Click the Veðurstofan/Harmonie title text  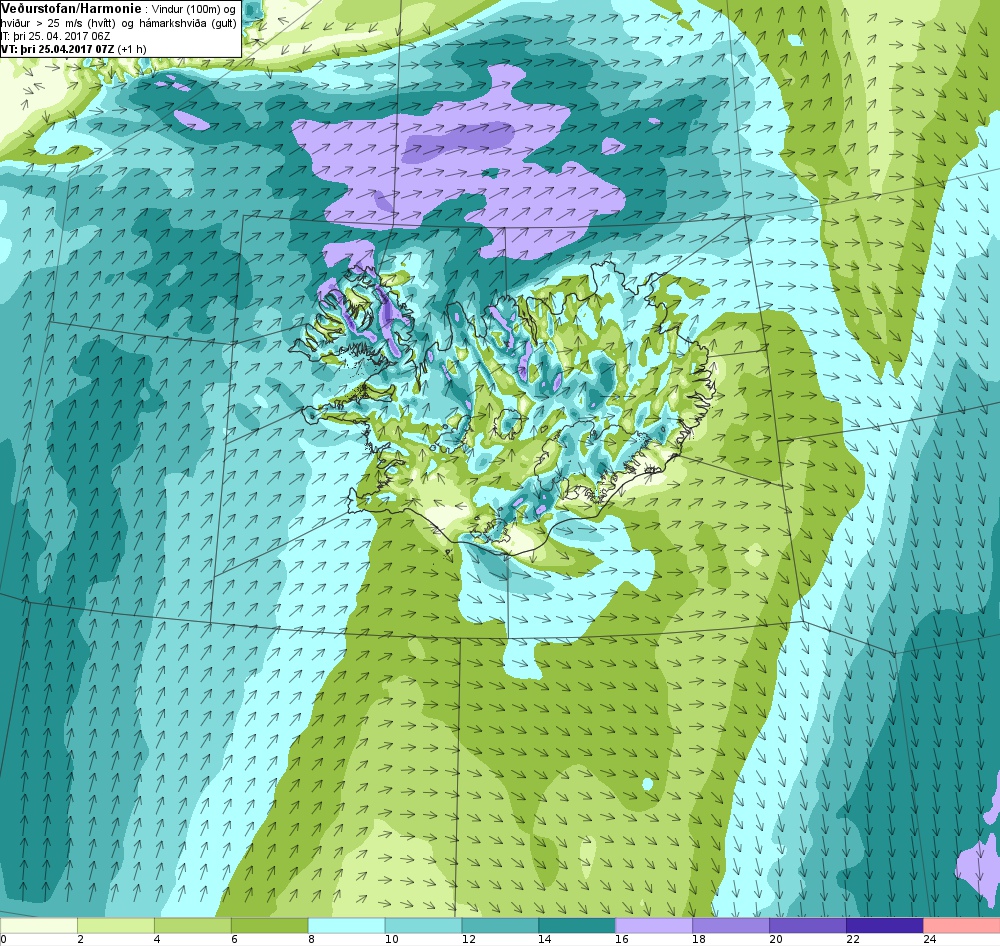pos(71,9)
